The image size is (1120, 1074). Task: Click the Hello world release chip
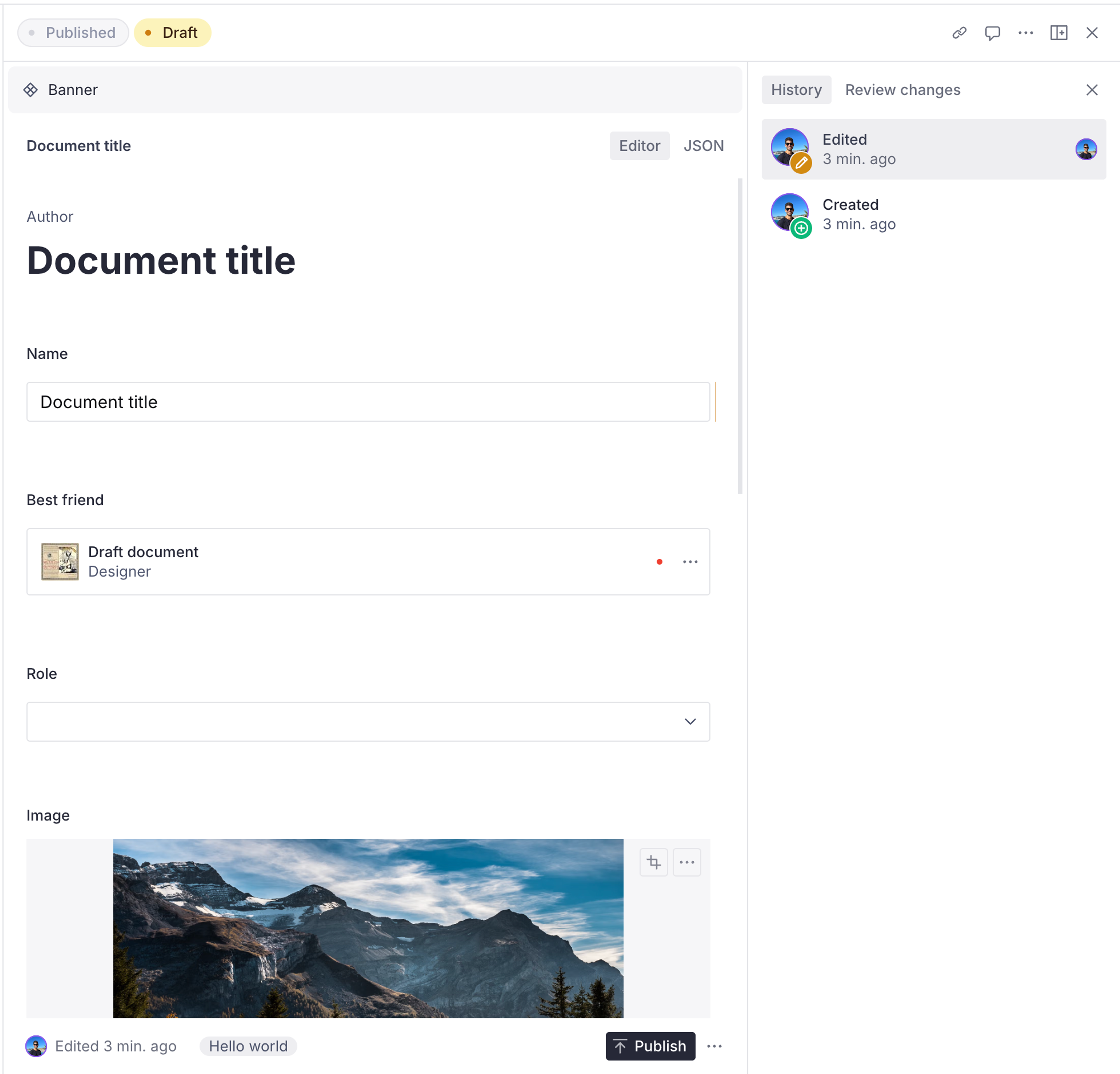point(248,1046)
